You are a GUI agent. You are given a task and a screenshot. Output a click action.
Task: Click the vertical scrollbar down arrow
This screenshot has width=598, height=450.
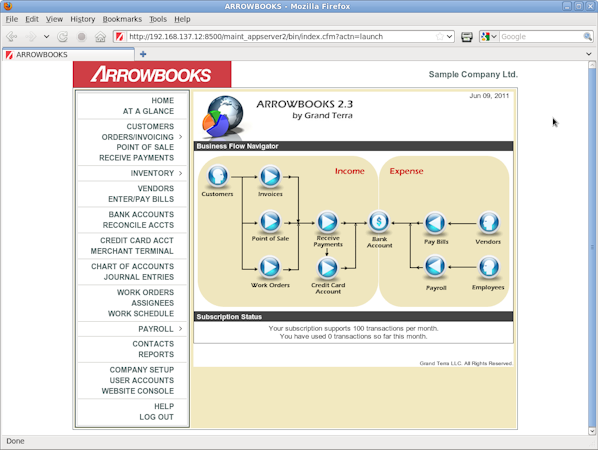coord(592,431)
